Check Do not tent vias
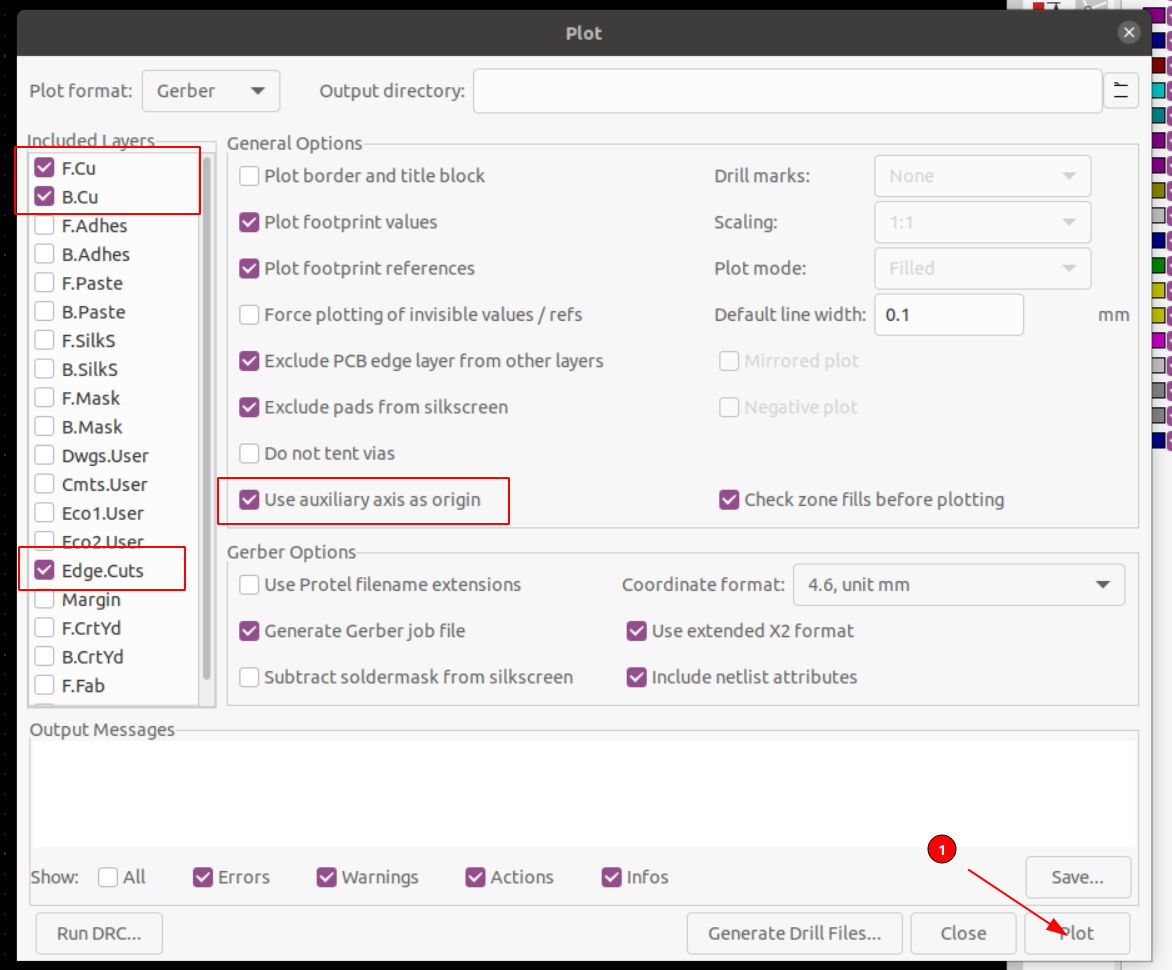 [249, 454]
